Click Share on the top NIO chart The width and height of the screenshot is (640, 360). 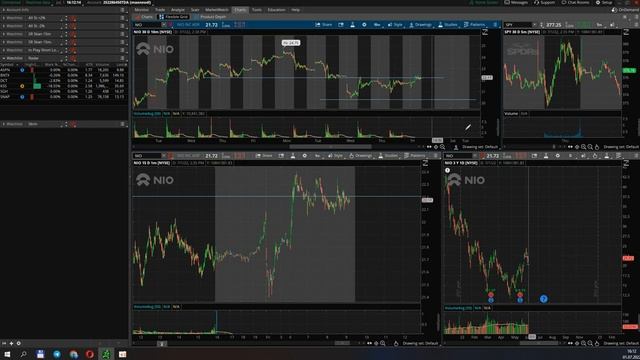point(324,25)
